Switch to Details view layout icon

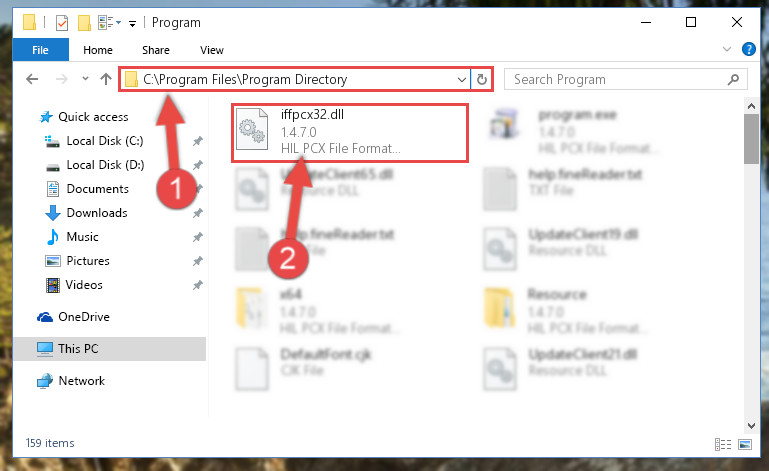click(722, 444)
